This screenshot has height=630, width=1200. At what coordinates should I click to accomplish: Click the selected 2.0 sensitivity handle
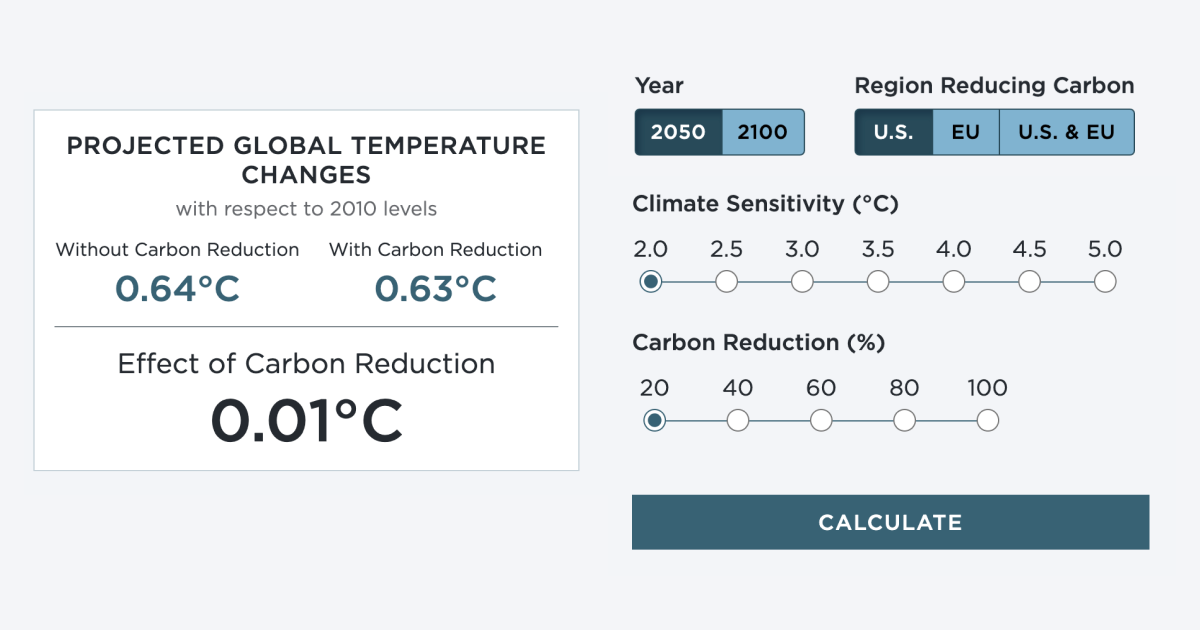tap(650, 281)
